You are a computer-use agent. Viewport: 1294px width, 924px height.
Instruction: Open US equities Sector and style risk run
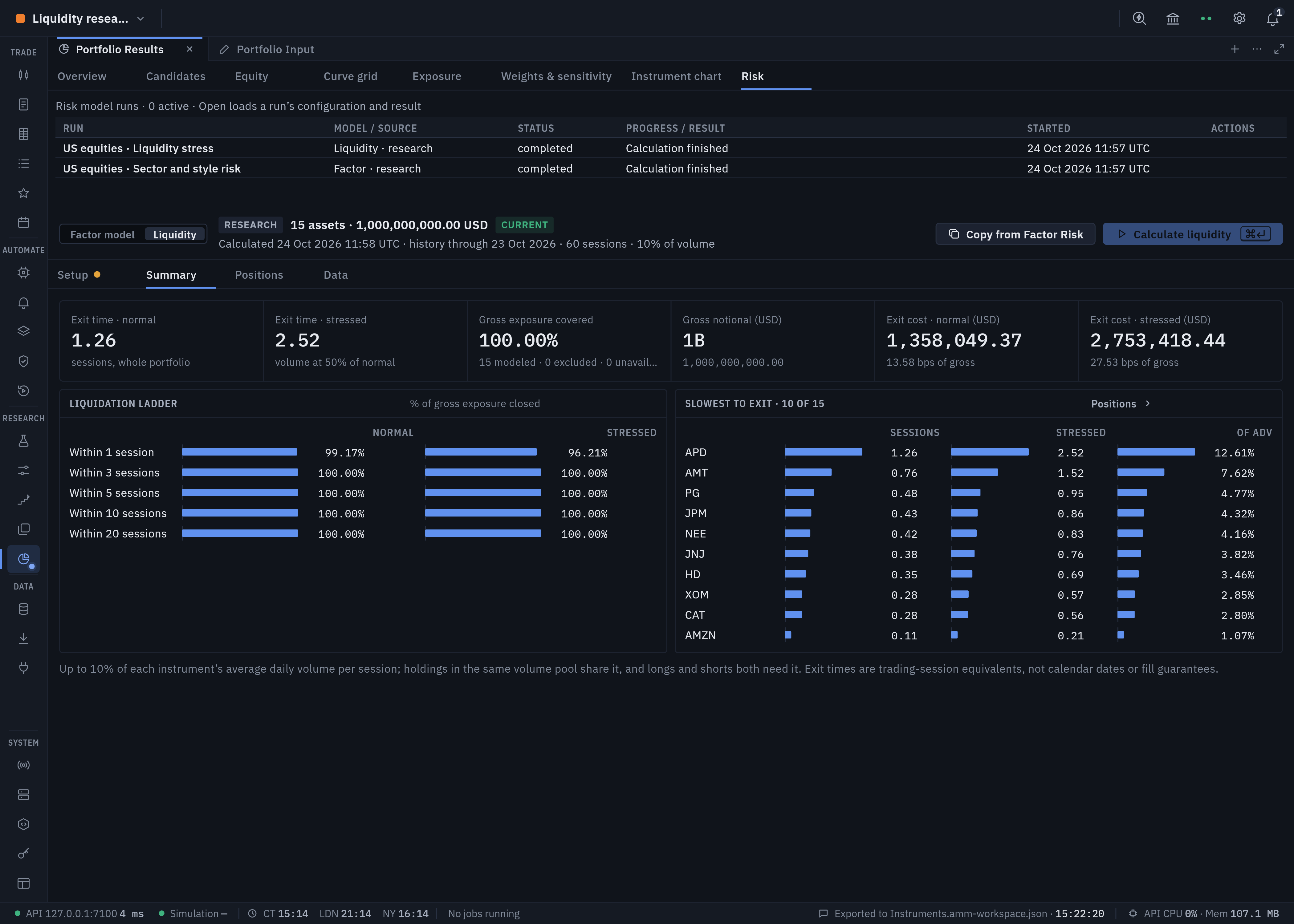click(670, 168)
